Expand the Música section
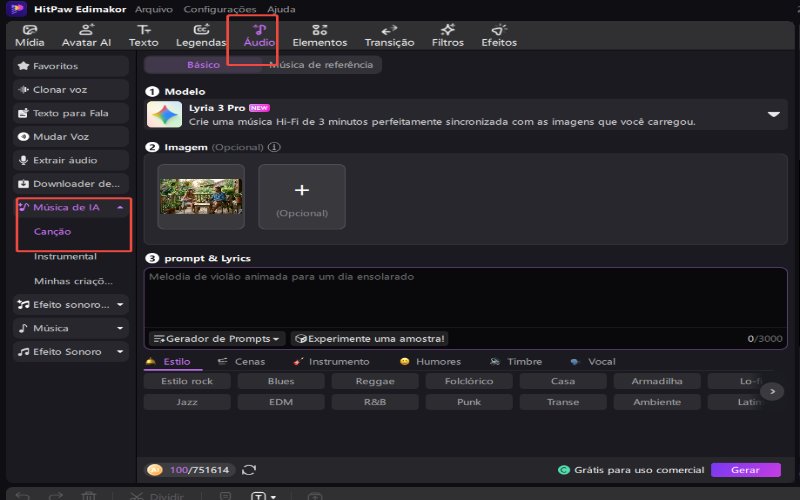Viewport: 800px width, 500px height. (x=120, y=328)
